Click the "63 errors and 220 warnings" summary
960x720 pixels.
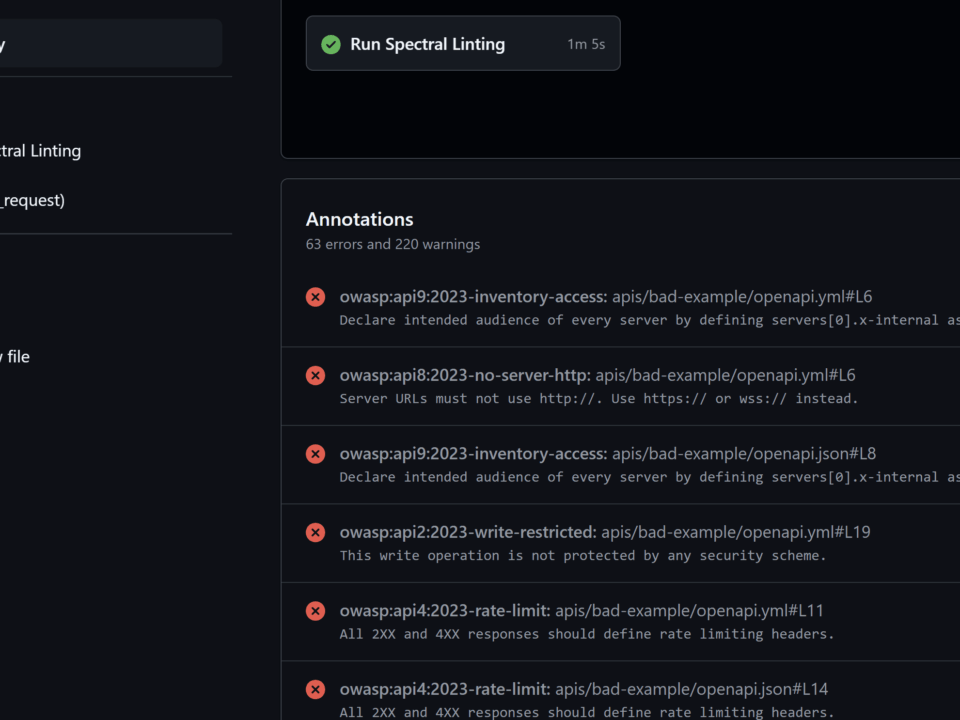392,244
